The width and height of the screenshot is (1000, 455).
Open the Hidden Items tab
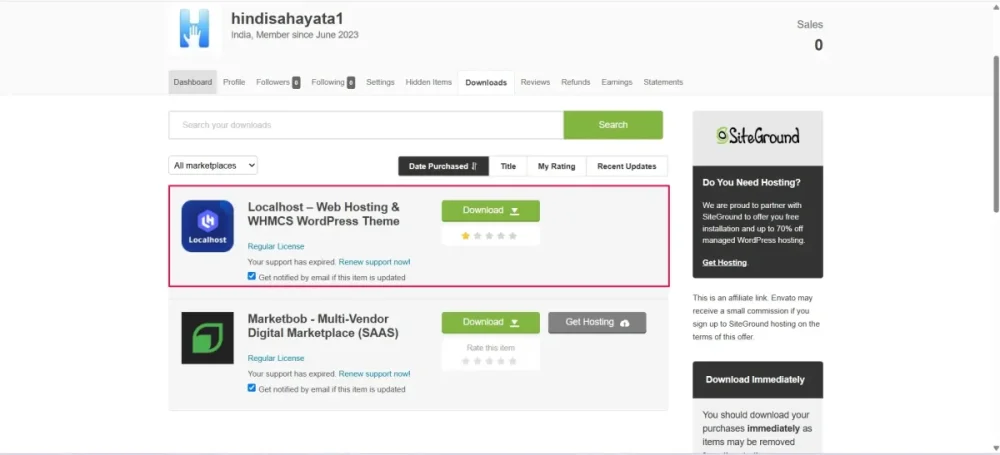pos(429,82)
